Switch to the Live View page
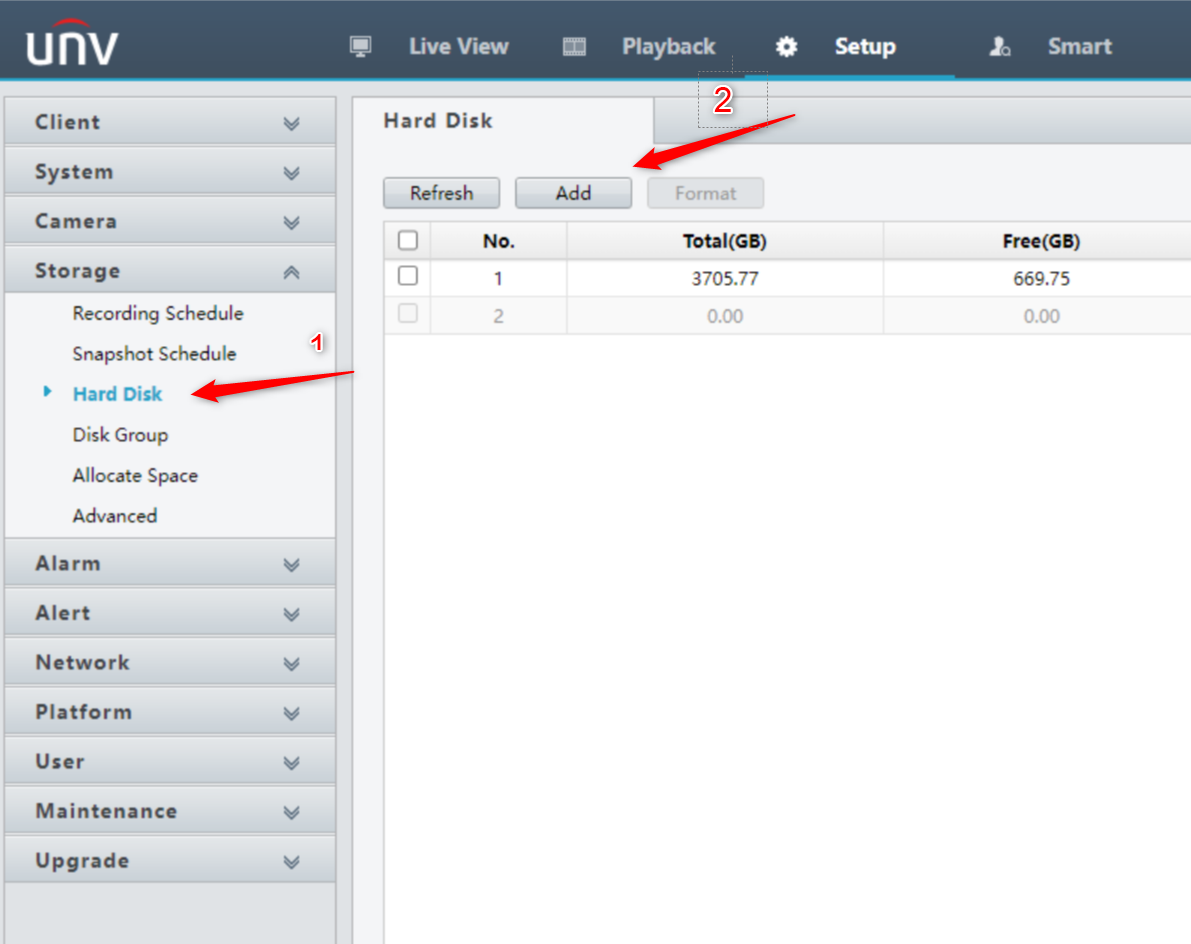Screen dimensions: 1191x944 458,47
